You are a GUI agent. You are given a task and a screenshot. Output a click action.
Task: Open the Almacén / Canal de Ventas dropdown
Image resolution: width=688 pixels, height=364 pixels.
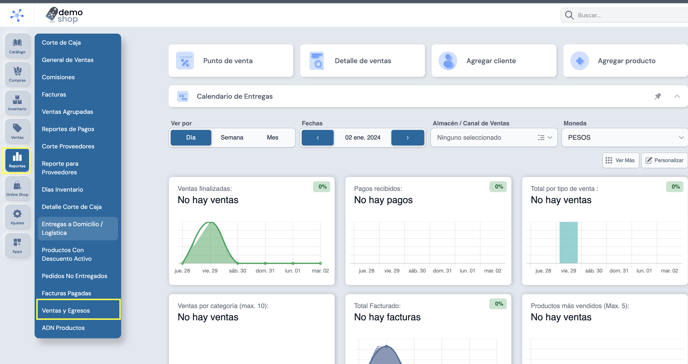coord(494,138)
